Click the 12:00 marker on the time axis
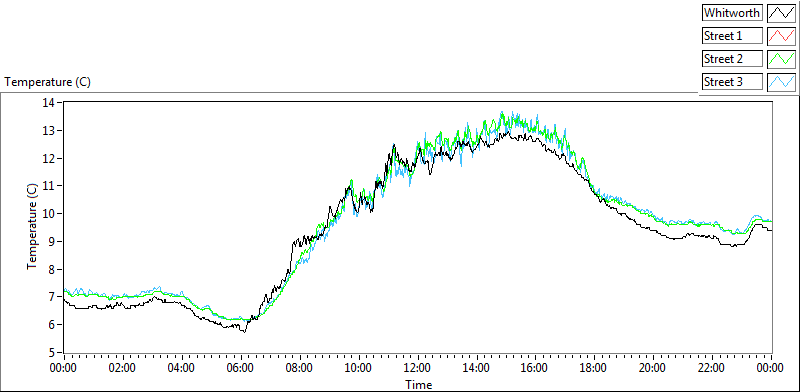The width and height of the screenshot is (800, 392). click(418, 367)
